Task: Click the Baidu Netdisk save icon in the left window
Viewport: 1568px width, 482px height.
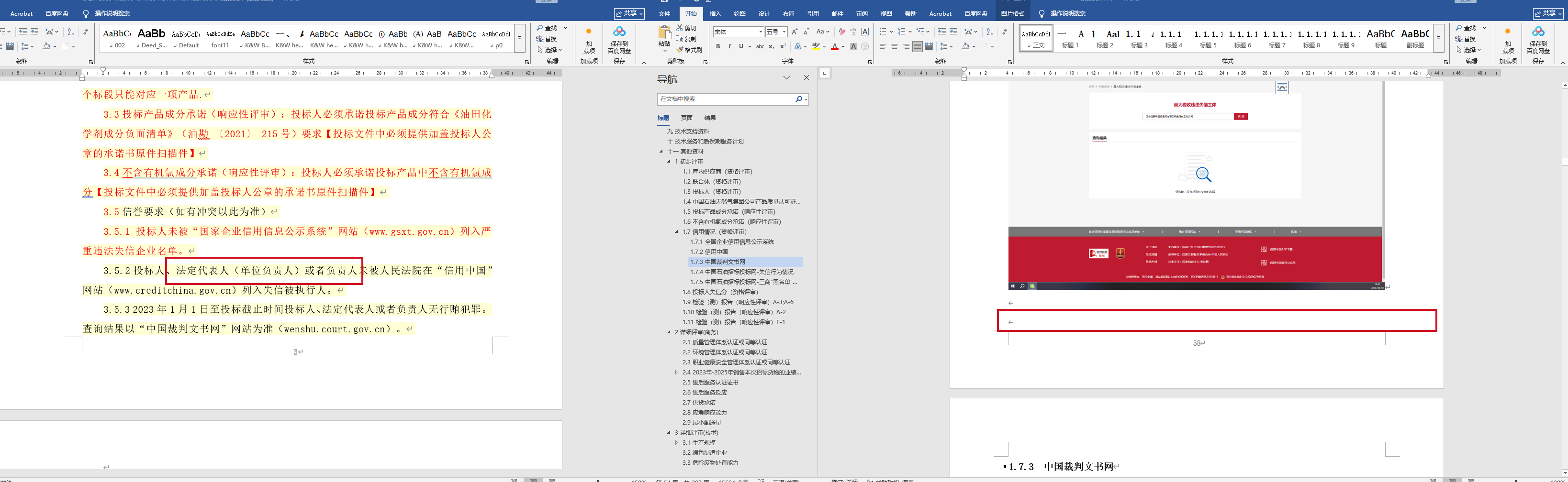Action: pyautogui.click(x=619, y=32)
